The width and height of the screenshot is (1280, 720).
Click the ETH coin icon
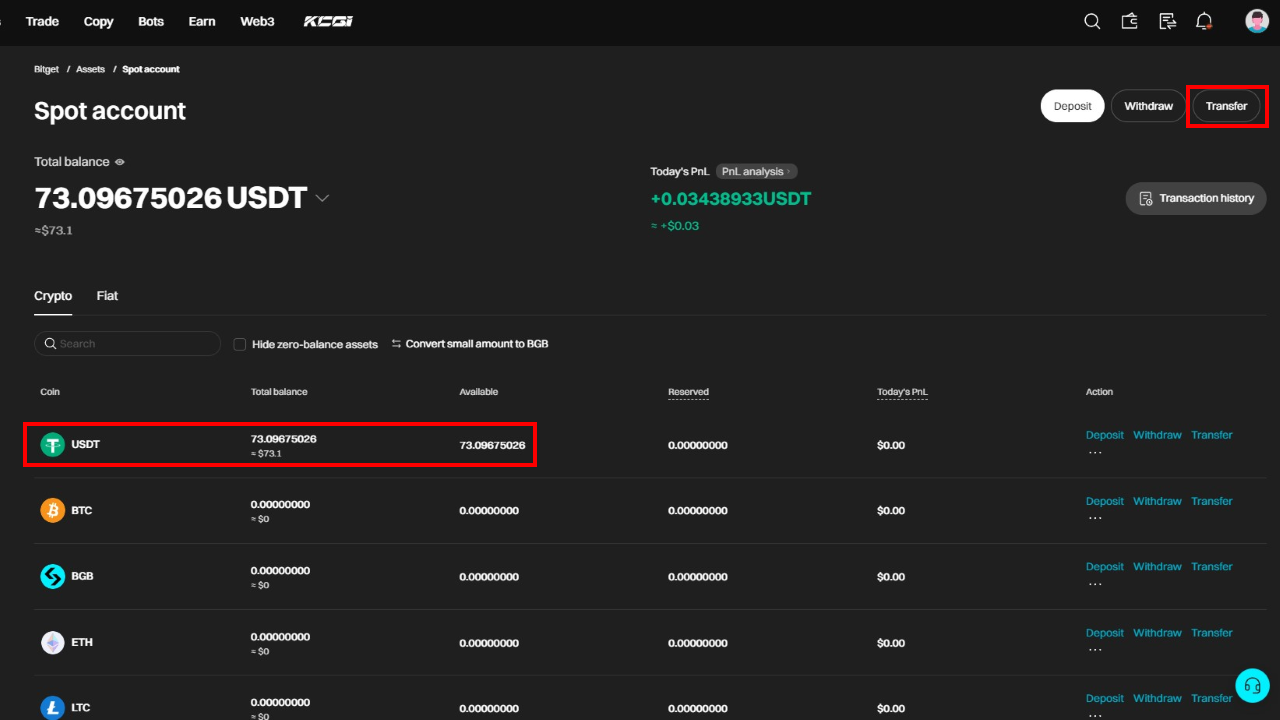point(52,642)
